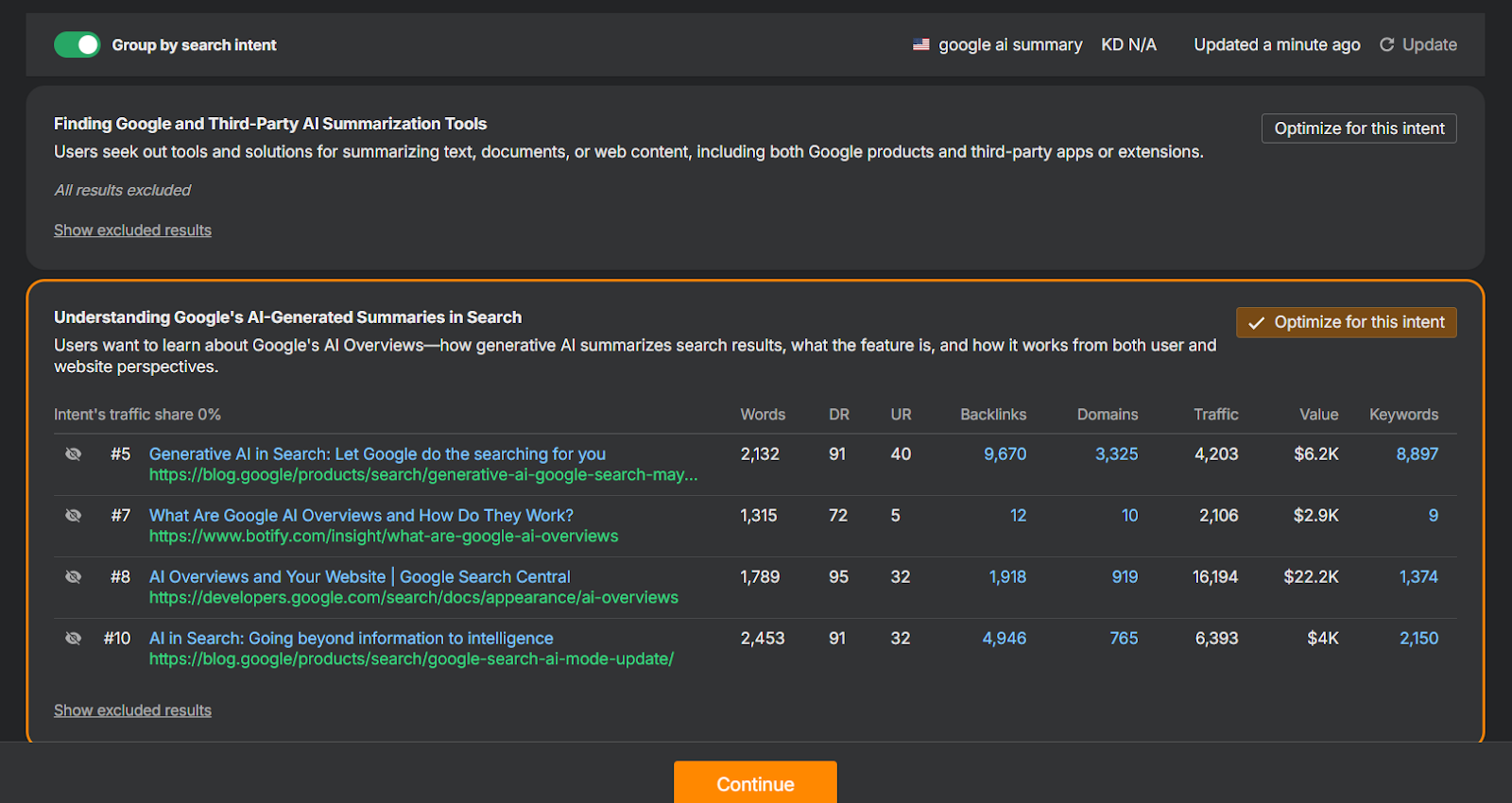1512x803 pixels.
Task: Click heading Finding Google and Third-Party AI Summarization Tools
Action: click(x=270, y=124)
